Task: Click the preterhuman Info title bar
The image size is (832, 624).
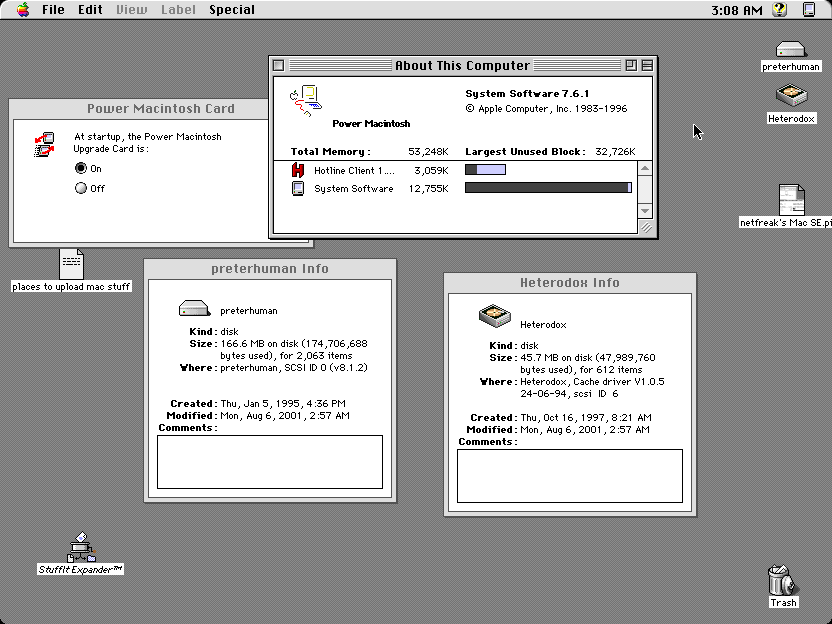Action: 270,268
